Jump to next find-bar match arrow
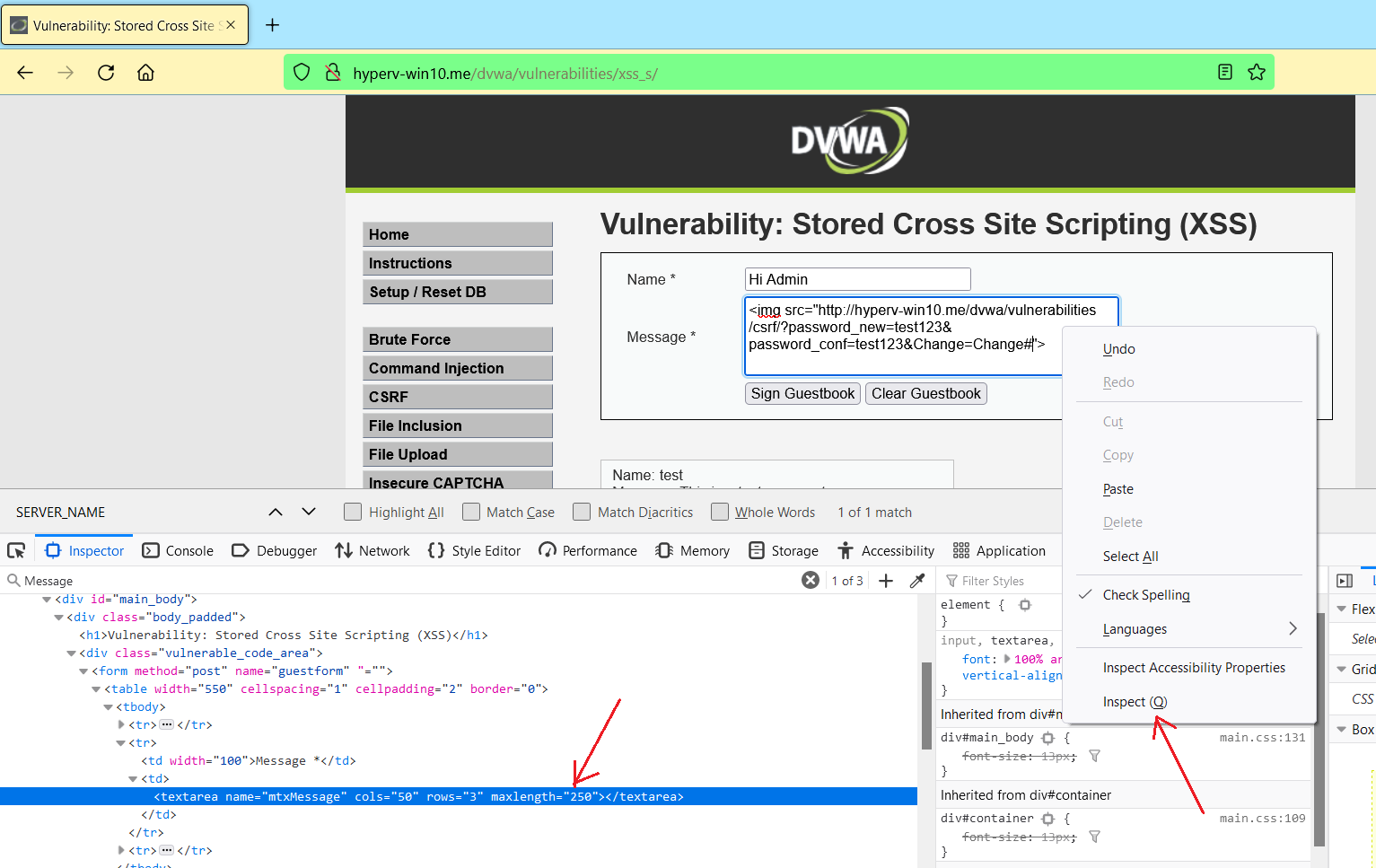 pos(309,512)
